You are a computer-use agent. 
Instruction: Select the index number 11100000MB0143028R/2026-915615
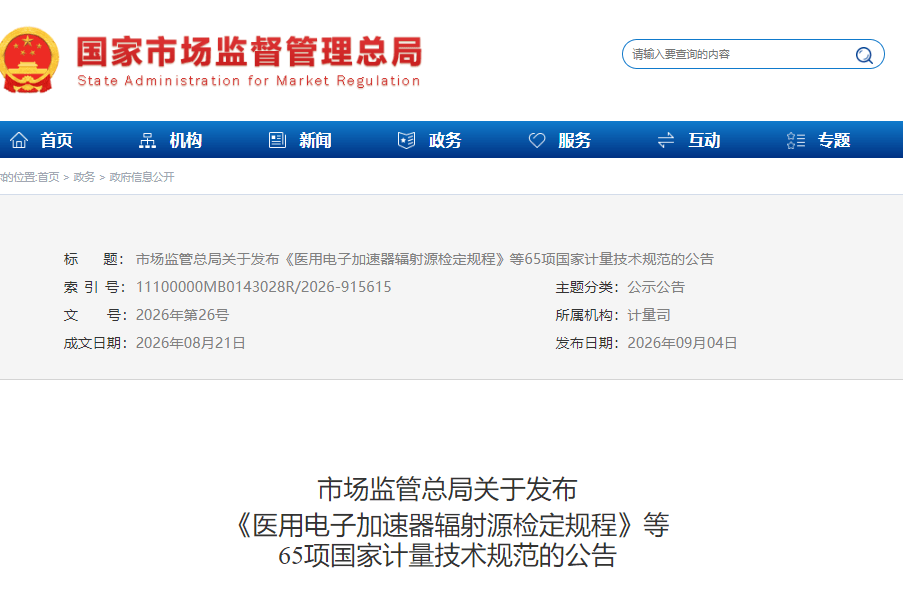point(264,287)
